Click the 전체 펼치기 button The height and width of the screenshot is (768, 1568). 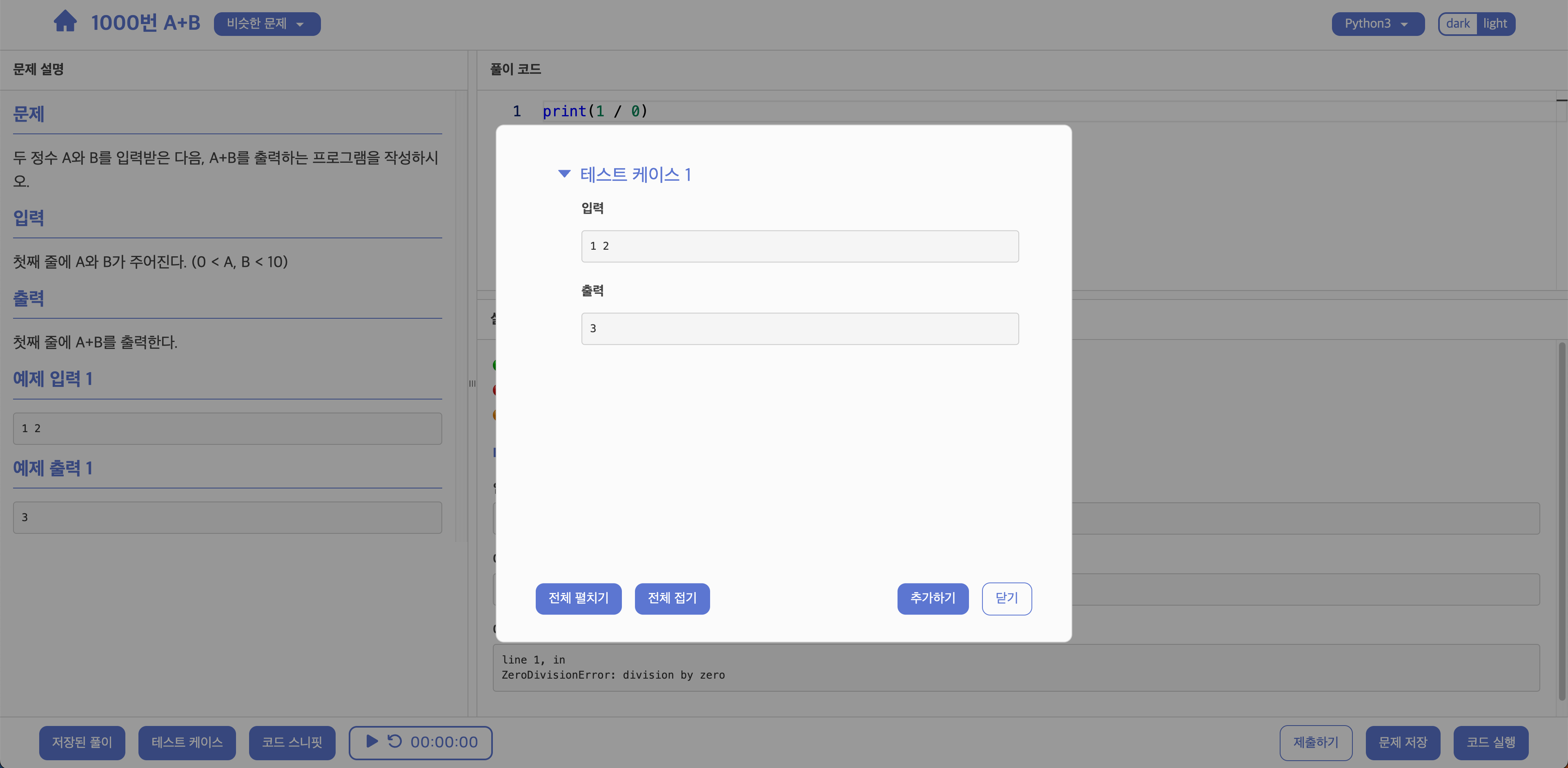click(x=578, y=598)
